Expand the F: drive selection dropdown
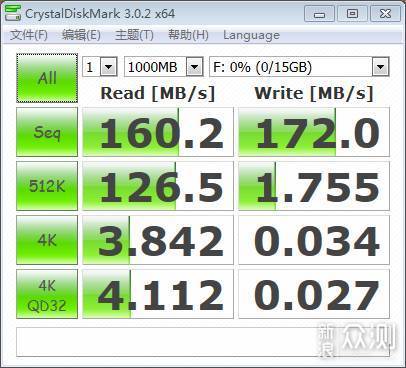Viewport: 406px width, 368px height. click(x=299, y=67)
